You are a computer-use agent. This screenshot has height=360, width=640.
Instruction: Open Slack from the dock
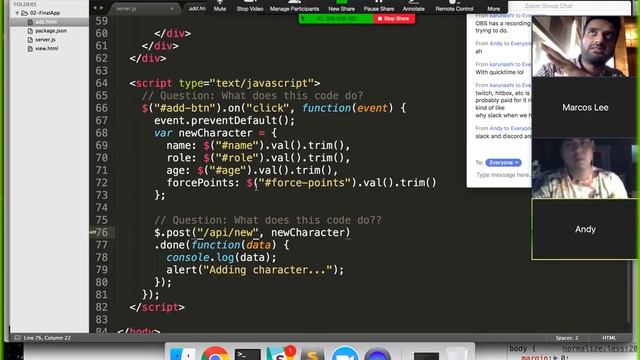click(280, 354)
